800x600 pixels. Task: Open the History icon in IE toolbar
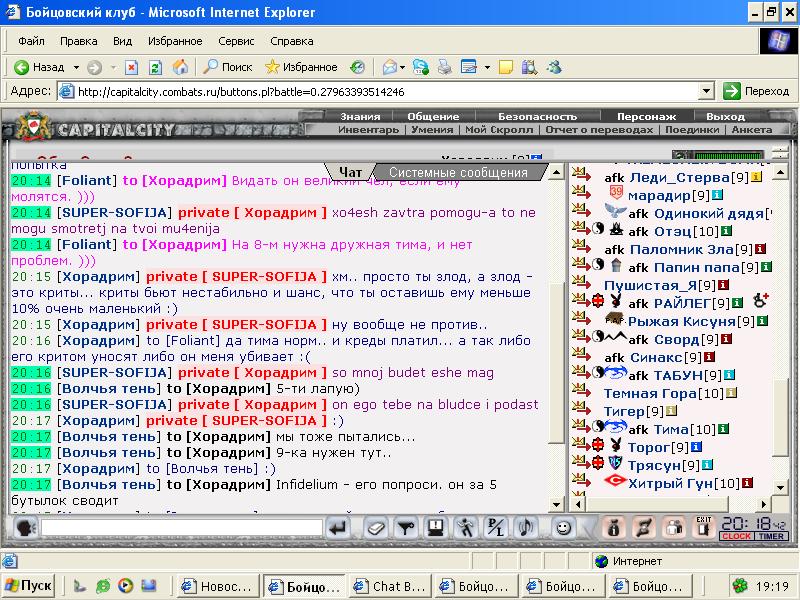coord(357,67)
